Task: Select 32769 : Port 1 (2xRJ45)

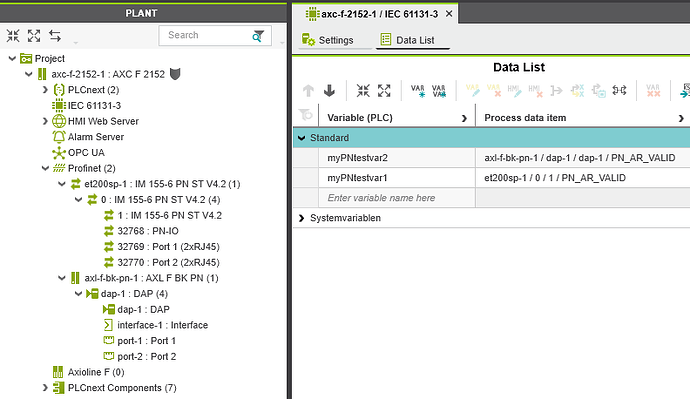Action: (169, 247)
